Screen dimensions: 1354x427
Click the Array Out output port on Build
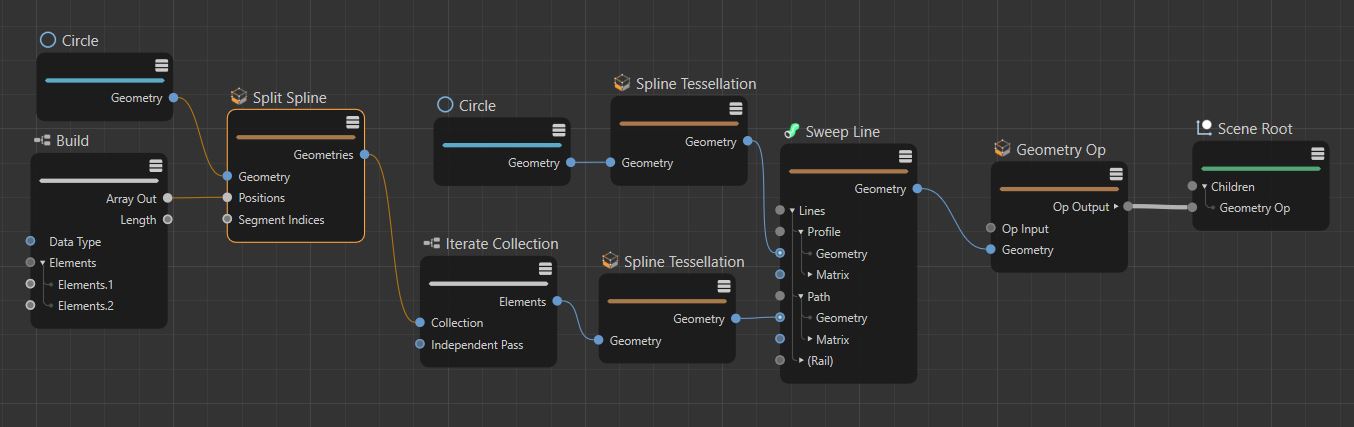167,198
